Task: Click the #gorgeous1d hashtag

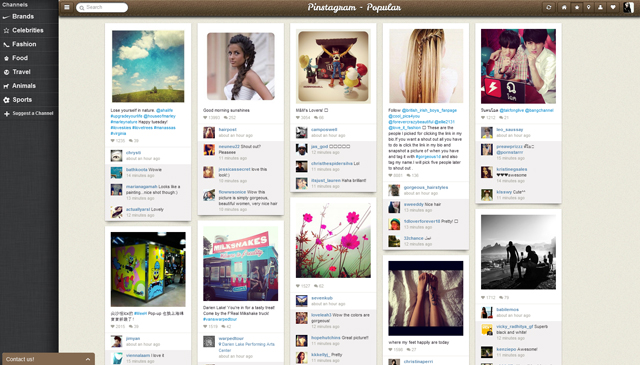Action: pos(428,156)
